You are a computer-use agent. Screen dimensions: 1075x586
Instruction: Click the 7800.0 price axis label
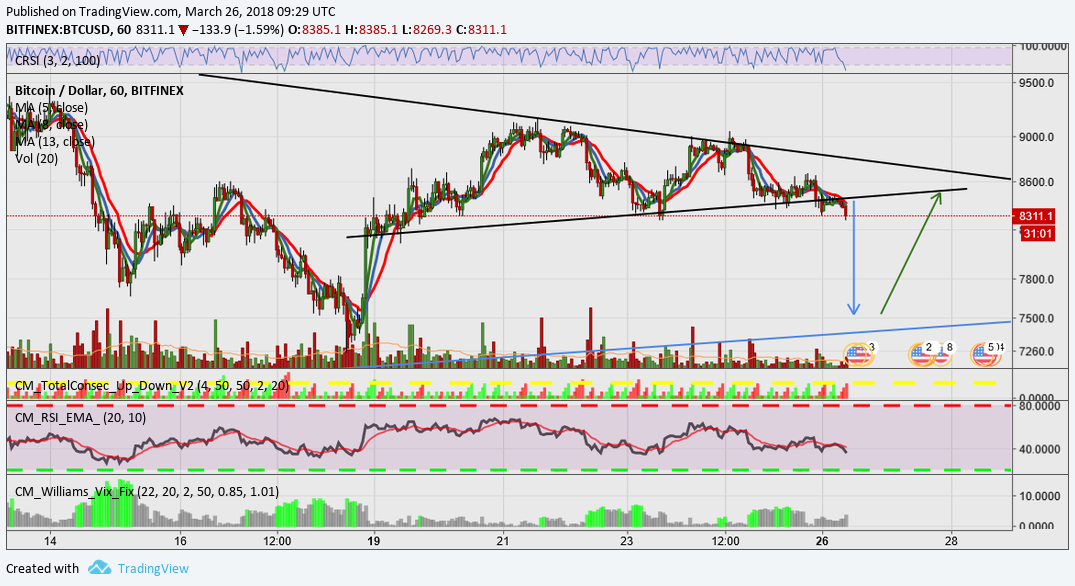pos(1035,280)
